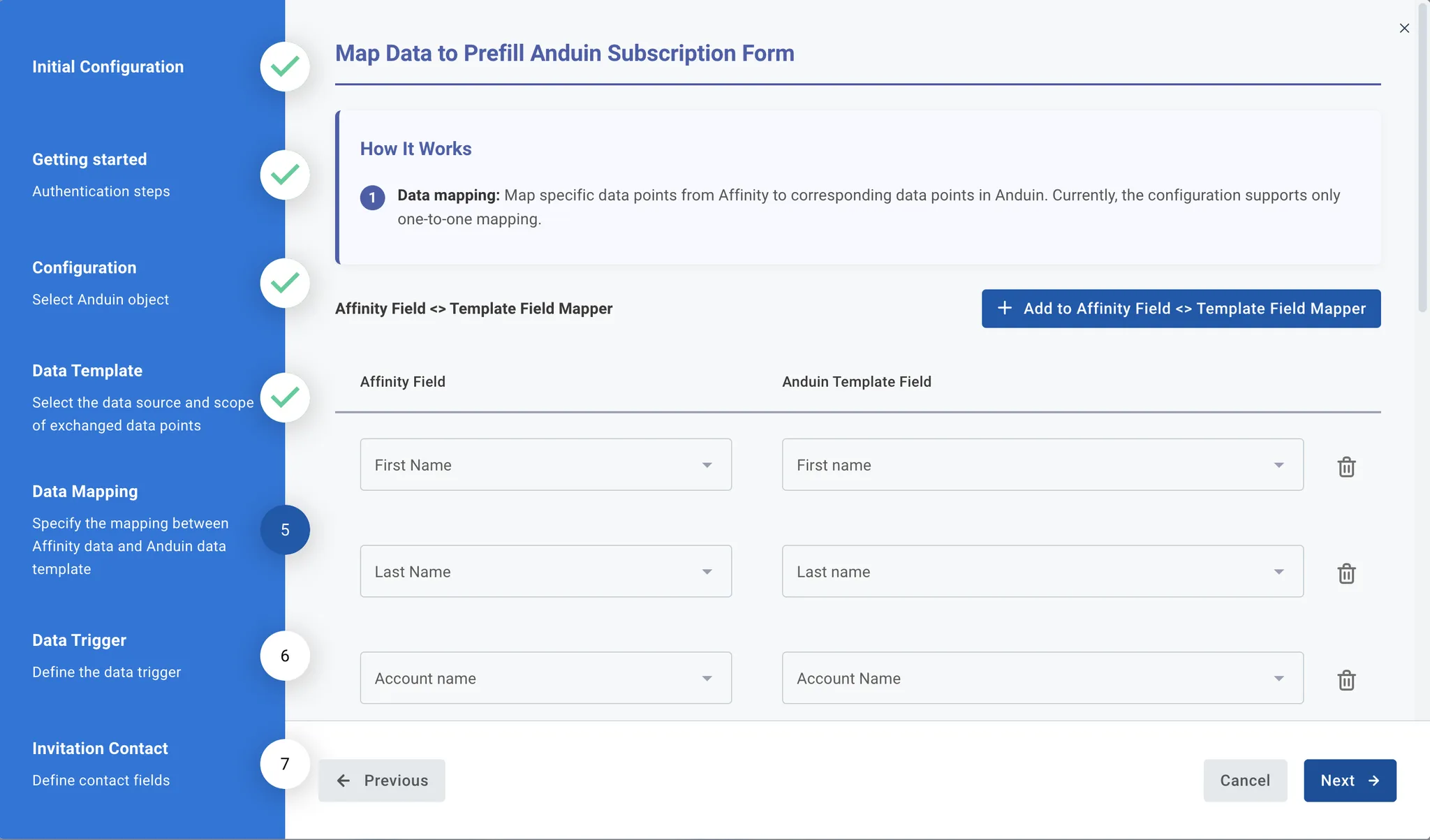This screenshot has height=840, width=1430.
Task: Click the Map Data to Prefill title
Action: (564, 53)
